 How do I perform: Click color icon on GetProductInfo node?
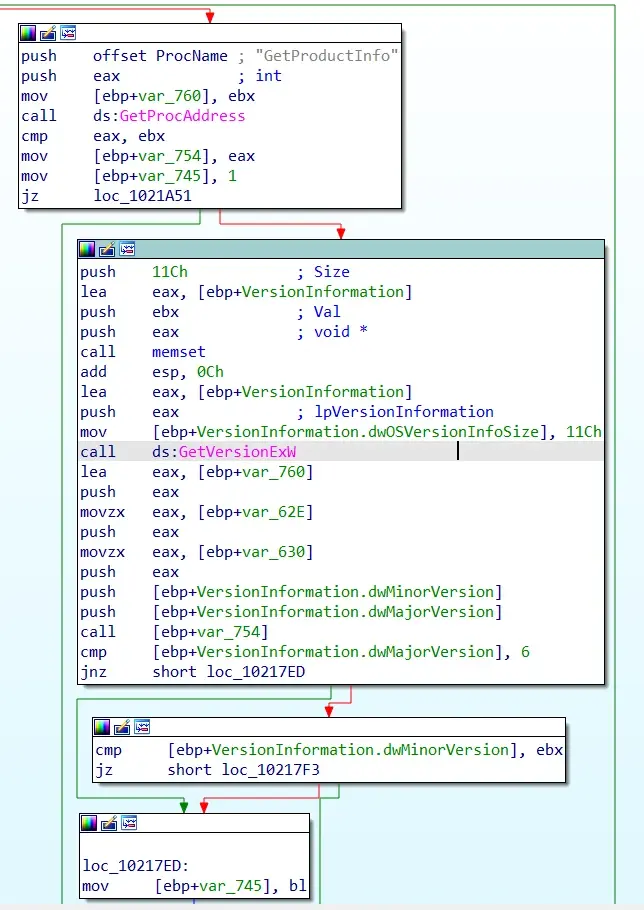(x=28, y=33)
